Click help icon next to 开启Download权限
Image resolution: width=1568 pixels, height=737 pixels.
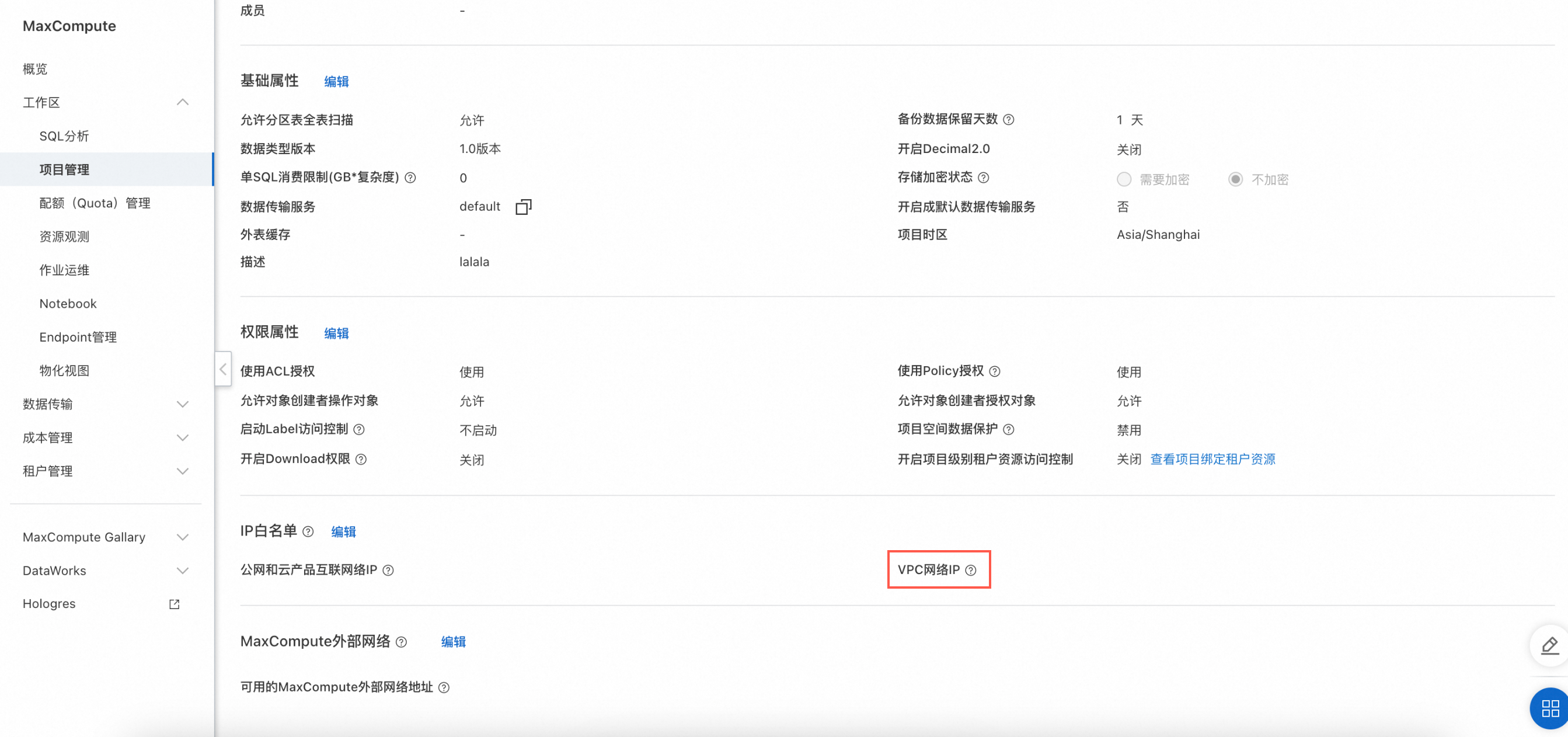pyautogui.click(x=361, y=459)
